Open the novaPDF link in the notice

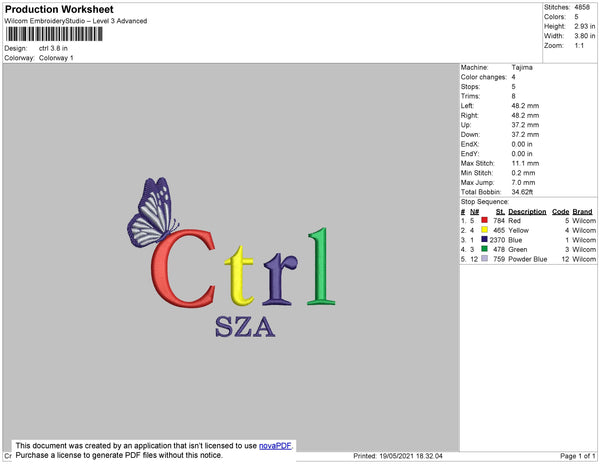(x=275, y=446)
